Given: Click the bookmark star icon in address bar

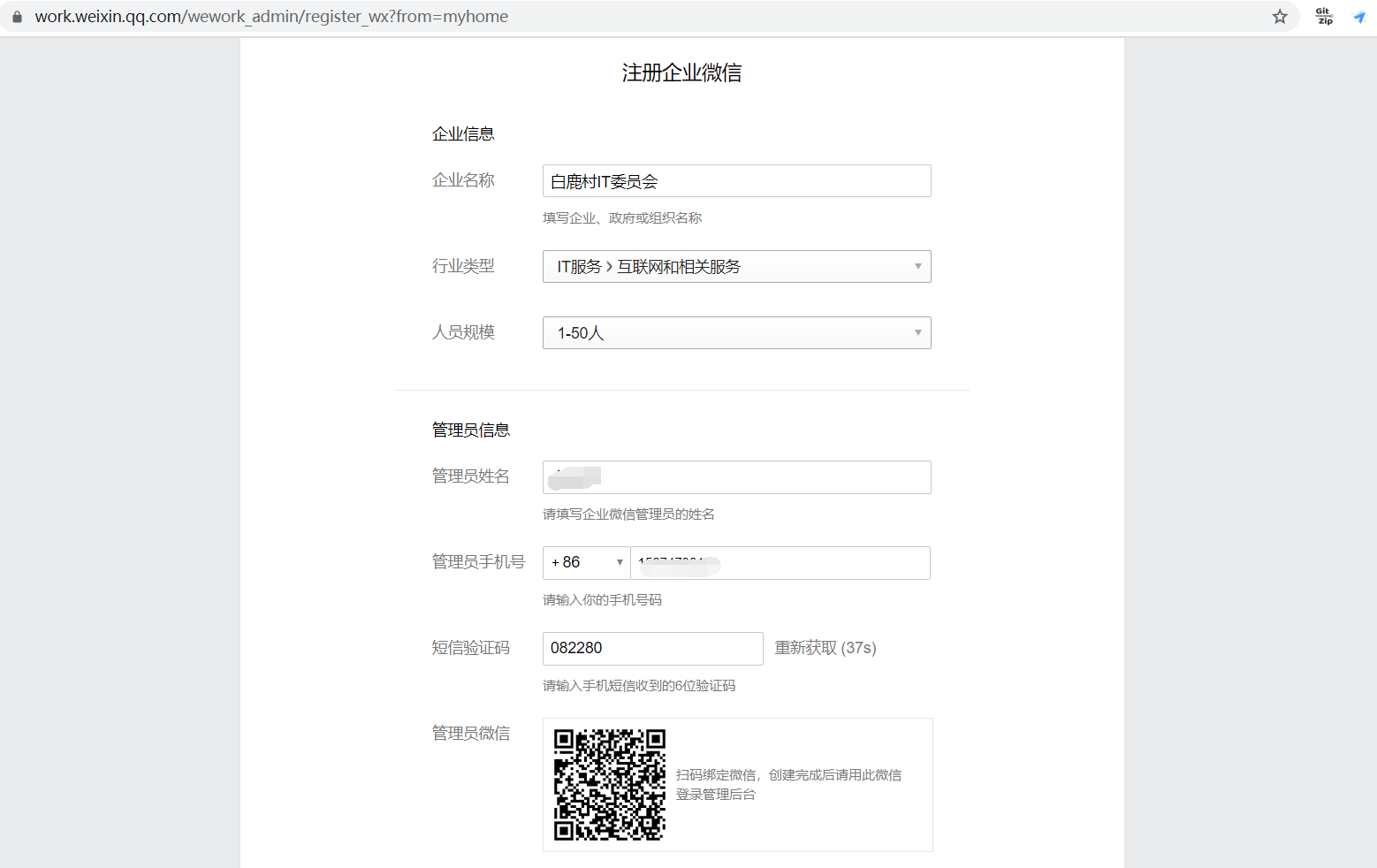Looking at the screenshot, I should coord(1280,17).
